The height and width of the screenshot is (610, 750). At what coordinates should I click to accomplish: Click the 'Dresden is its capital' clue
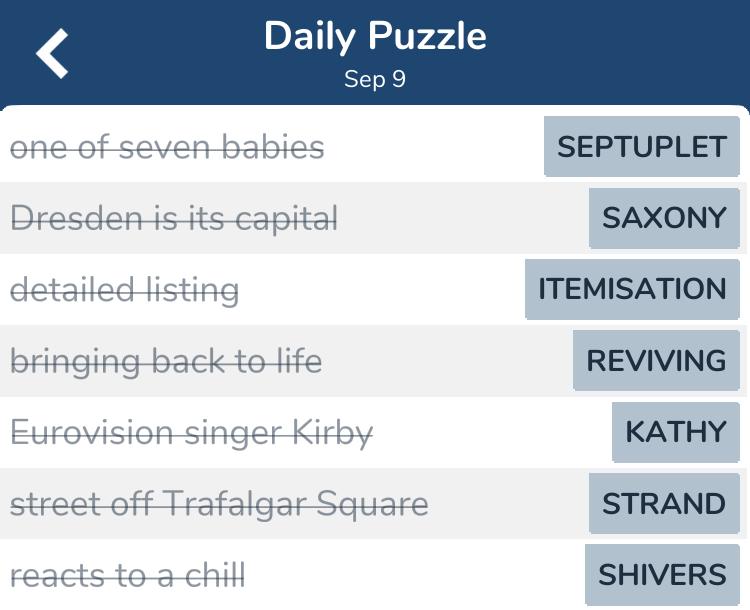click(x=174, y=219)
